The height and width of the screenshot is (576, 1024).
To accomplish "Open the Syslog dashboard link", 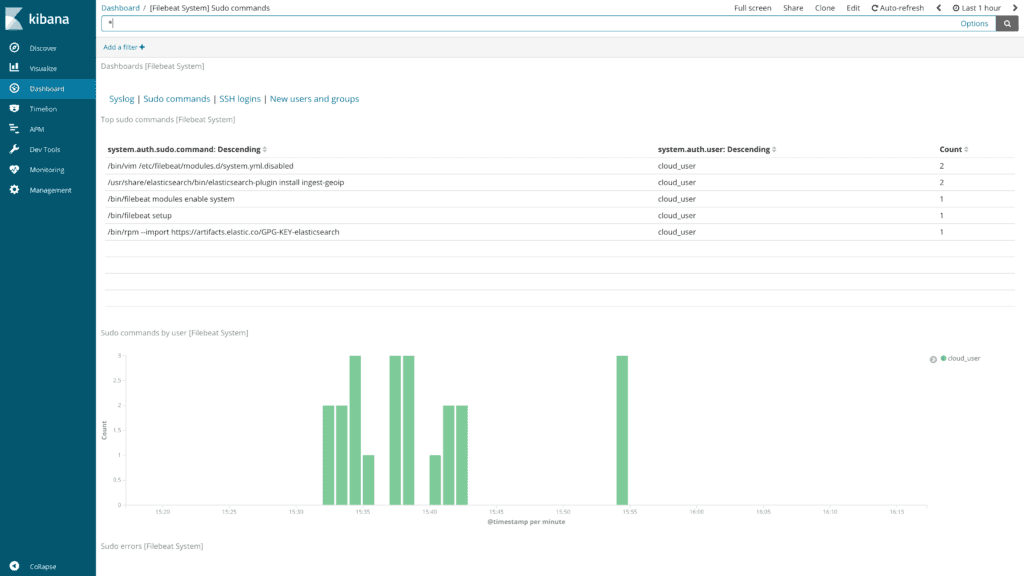I will [121, 99].
